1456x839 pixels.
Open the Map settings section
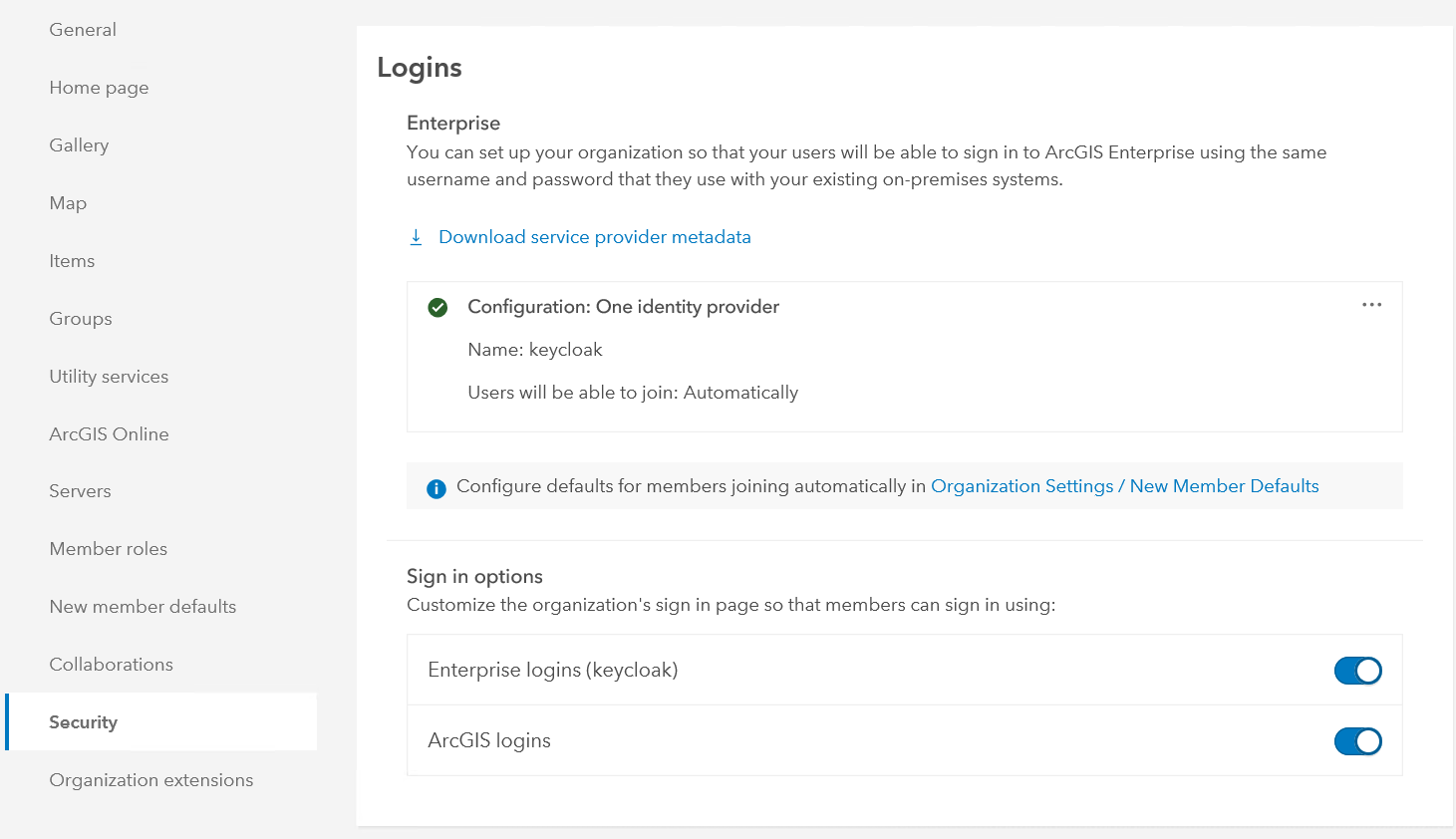tap(68, 202)
